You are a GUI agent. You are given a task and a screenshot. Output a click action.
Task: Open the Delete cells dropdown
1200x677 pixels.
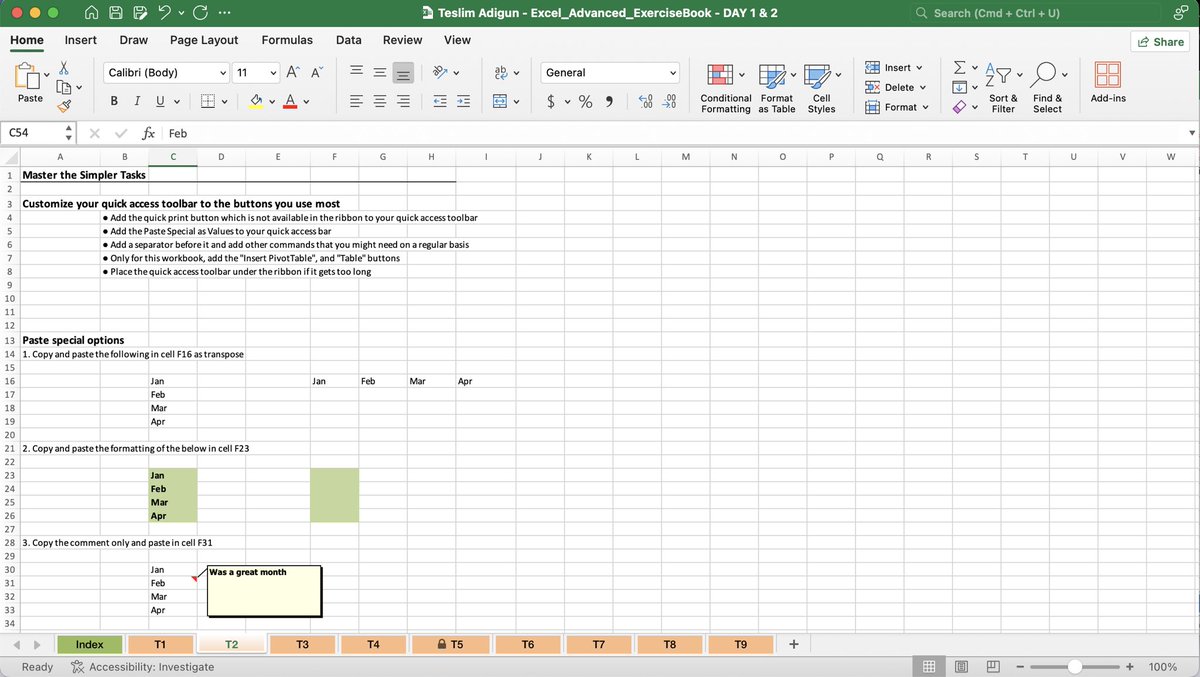pyautogui.click(x=896, y=87)
